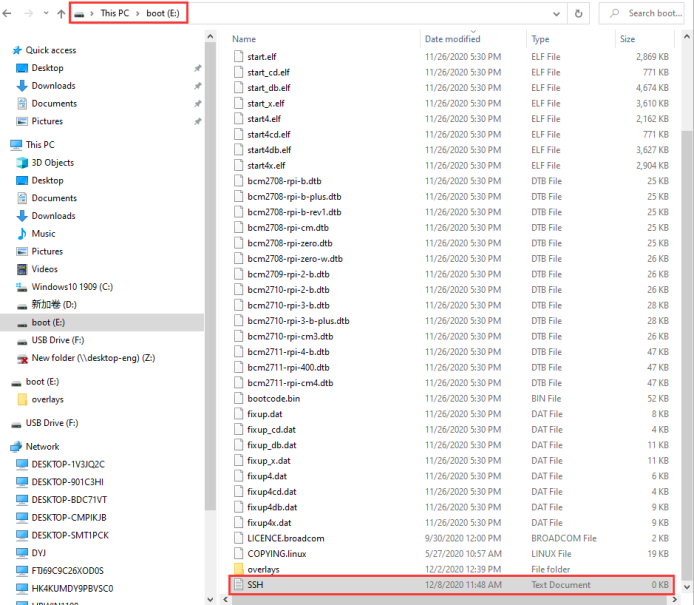Go back with the left arrow button
Screen dimensions: 694x605
(x=7, y=13)
